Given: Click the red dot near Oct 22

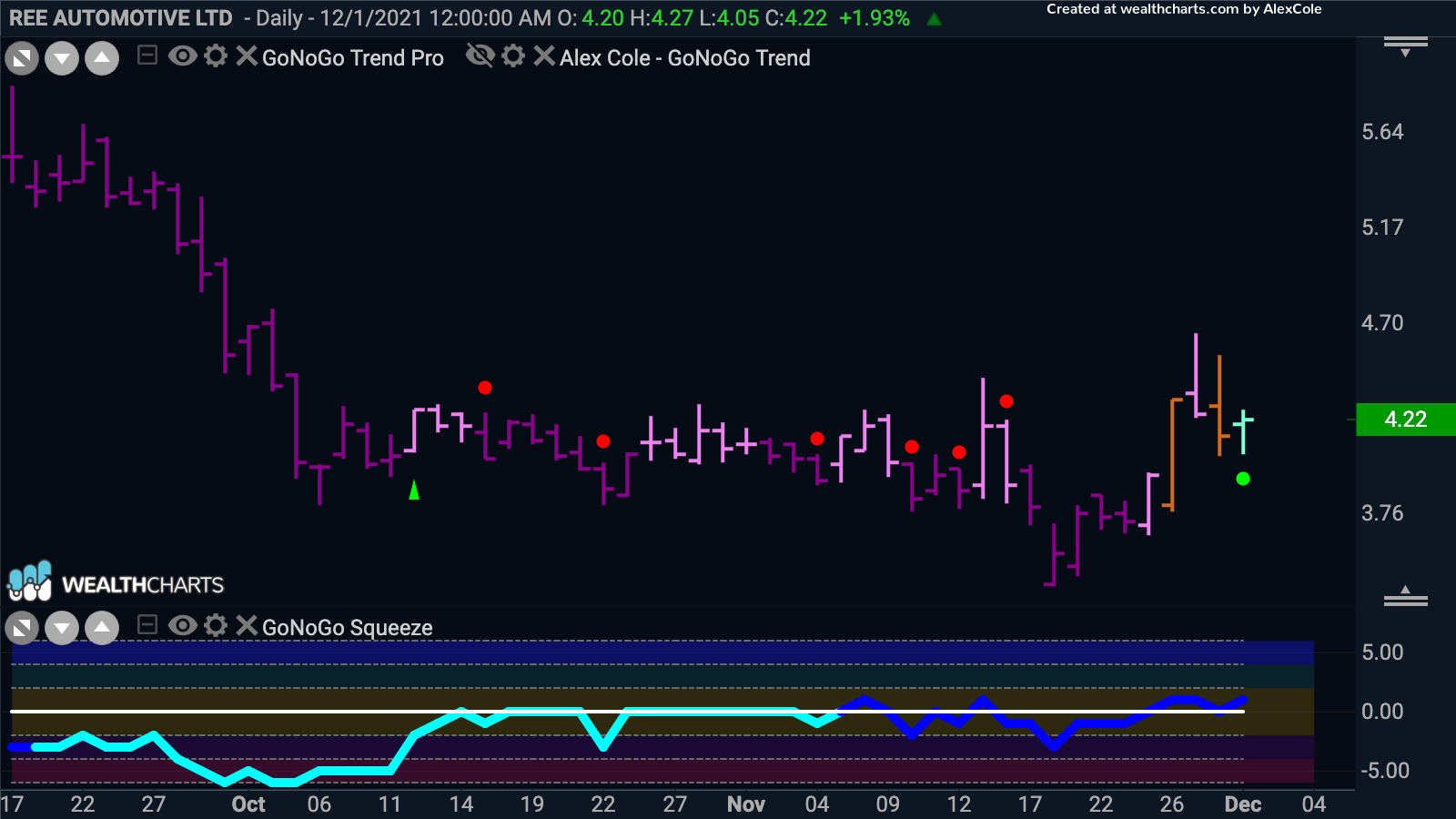Looking at the screenshot, I should coord(603,441).
